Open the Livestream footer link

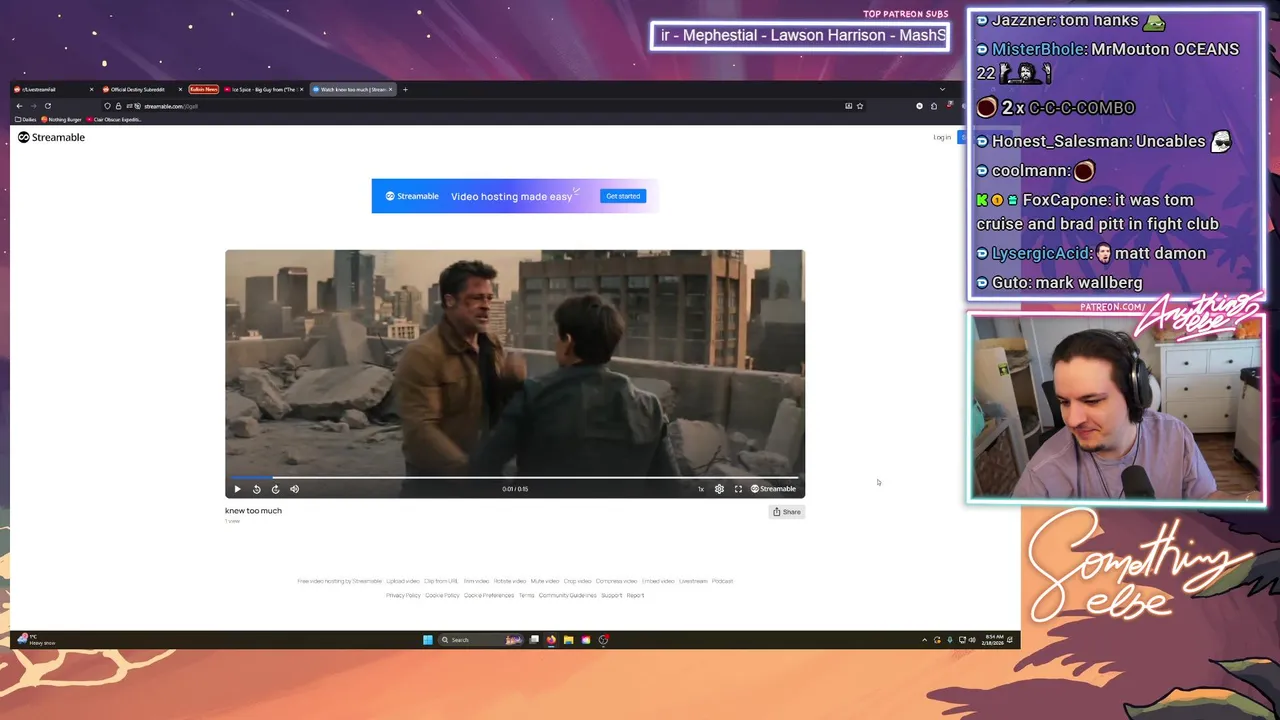(693, 581)
